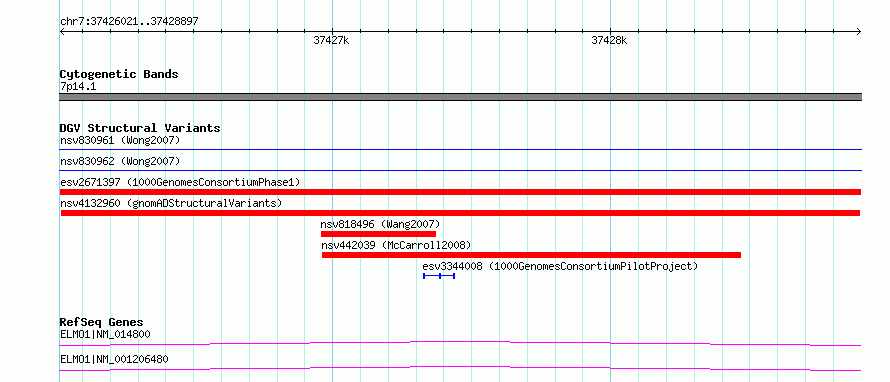Click the esv3344008 1000GenomesConsortiumPilotProject label
Screen dimensions: 890x382
(x=560, y=266)
